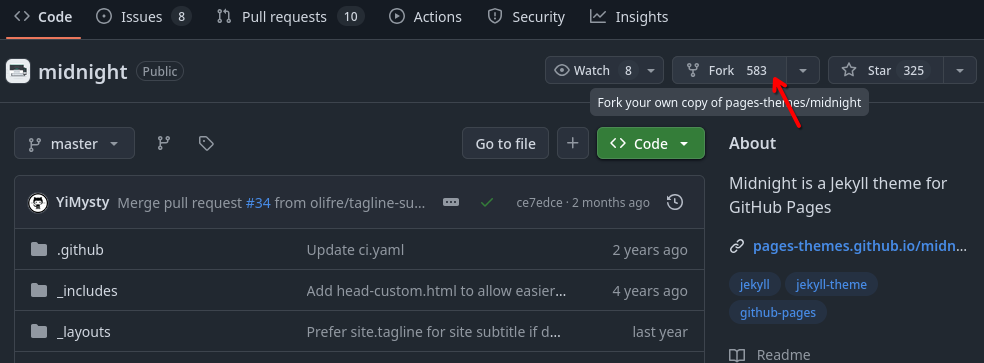Expand the Star lists dropdown arrow
984x363 pixels.
pyautogui.click(x=960, y=70)
